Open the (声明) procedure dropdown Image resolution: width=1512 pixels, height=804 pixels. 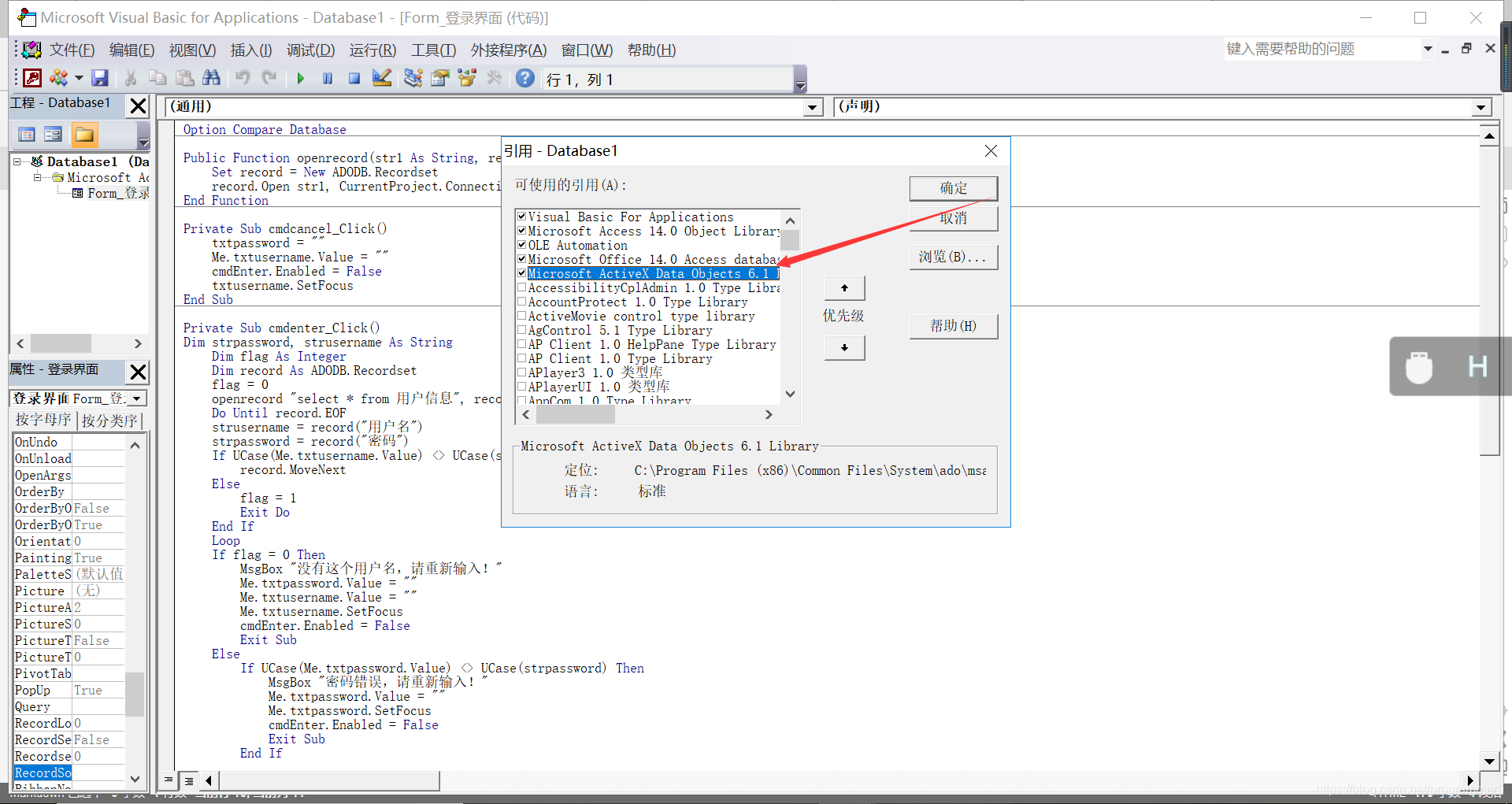tap(1481, 107)
